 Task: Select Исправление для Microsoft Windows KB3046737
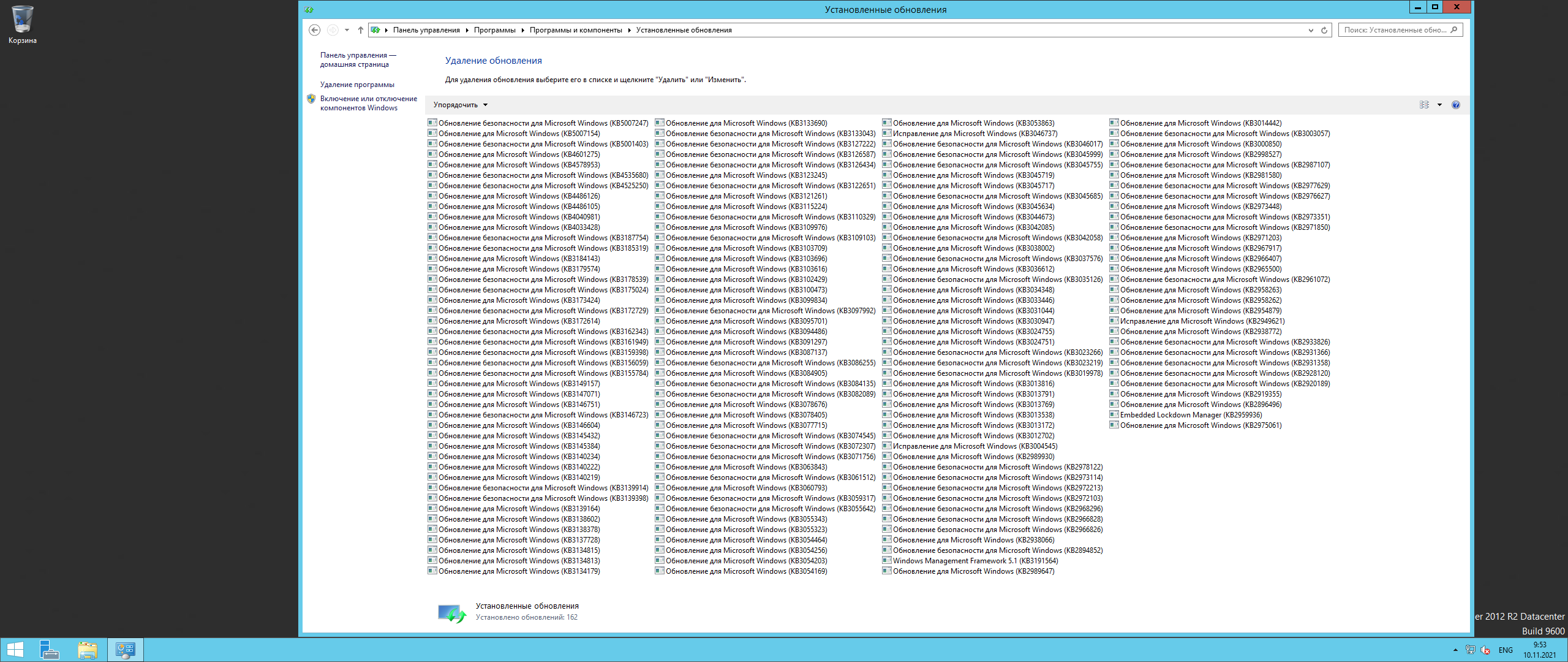(970, 134)
